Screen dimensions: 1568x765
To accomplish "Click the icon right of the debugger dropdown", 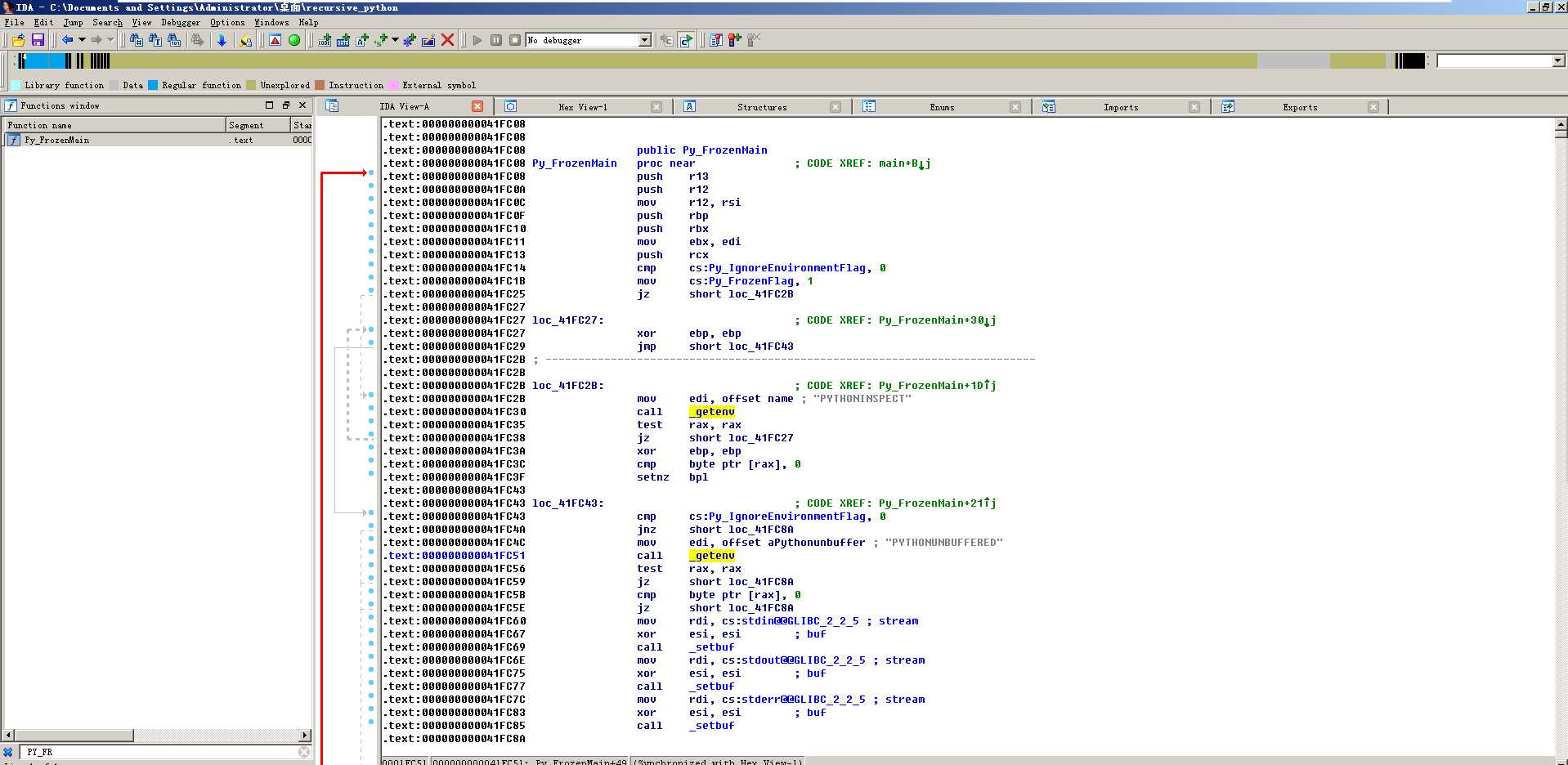I will (666, 40).
